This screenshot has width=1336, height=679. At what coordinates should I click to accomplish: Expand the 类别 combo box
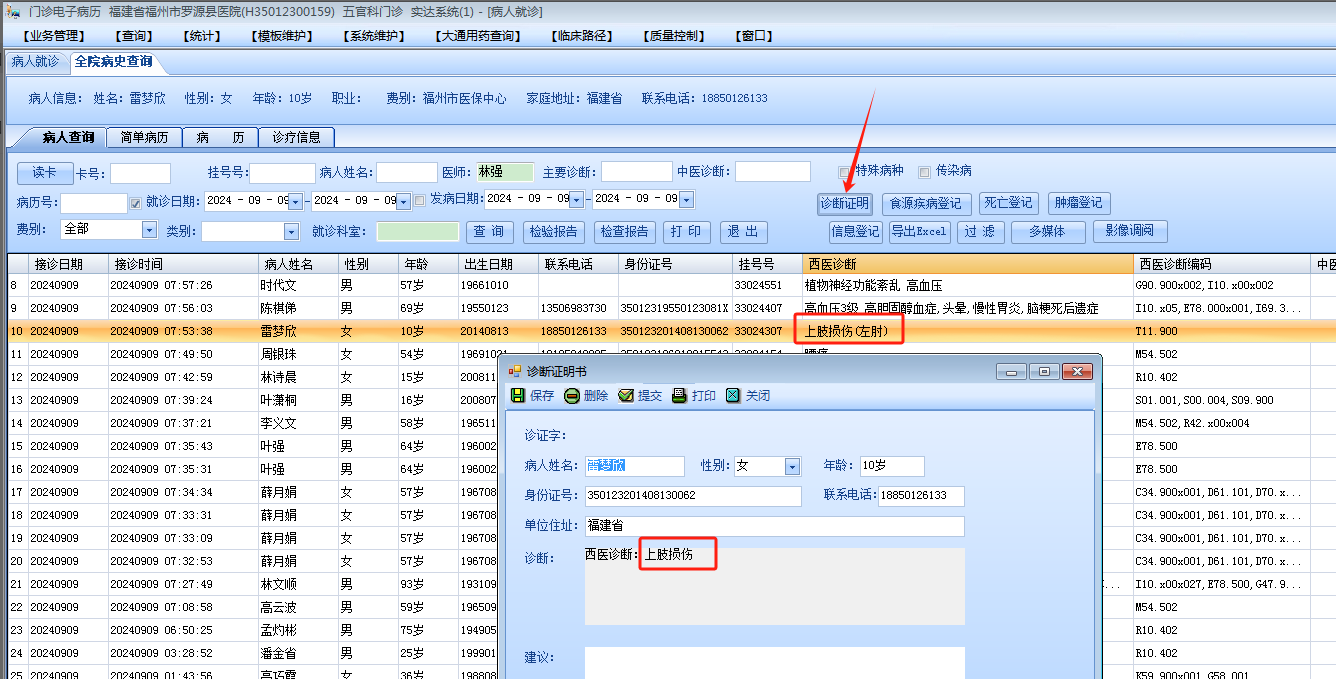click(291, 232)
